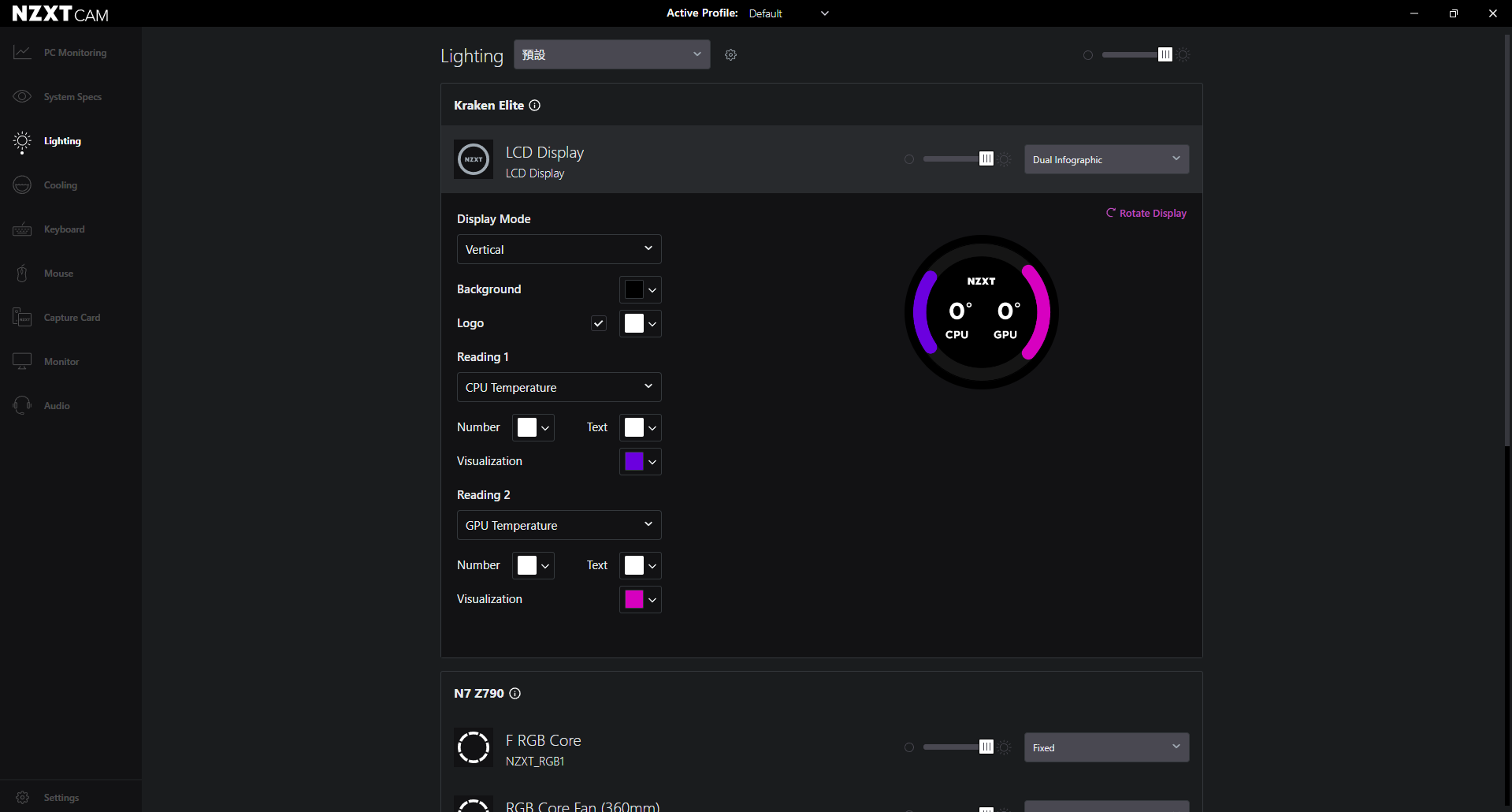This screenshot has height=812, width=1512.
Task: Open Monitor section label
Action: pyautogui.click(x=61, y=362)
